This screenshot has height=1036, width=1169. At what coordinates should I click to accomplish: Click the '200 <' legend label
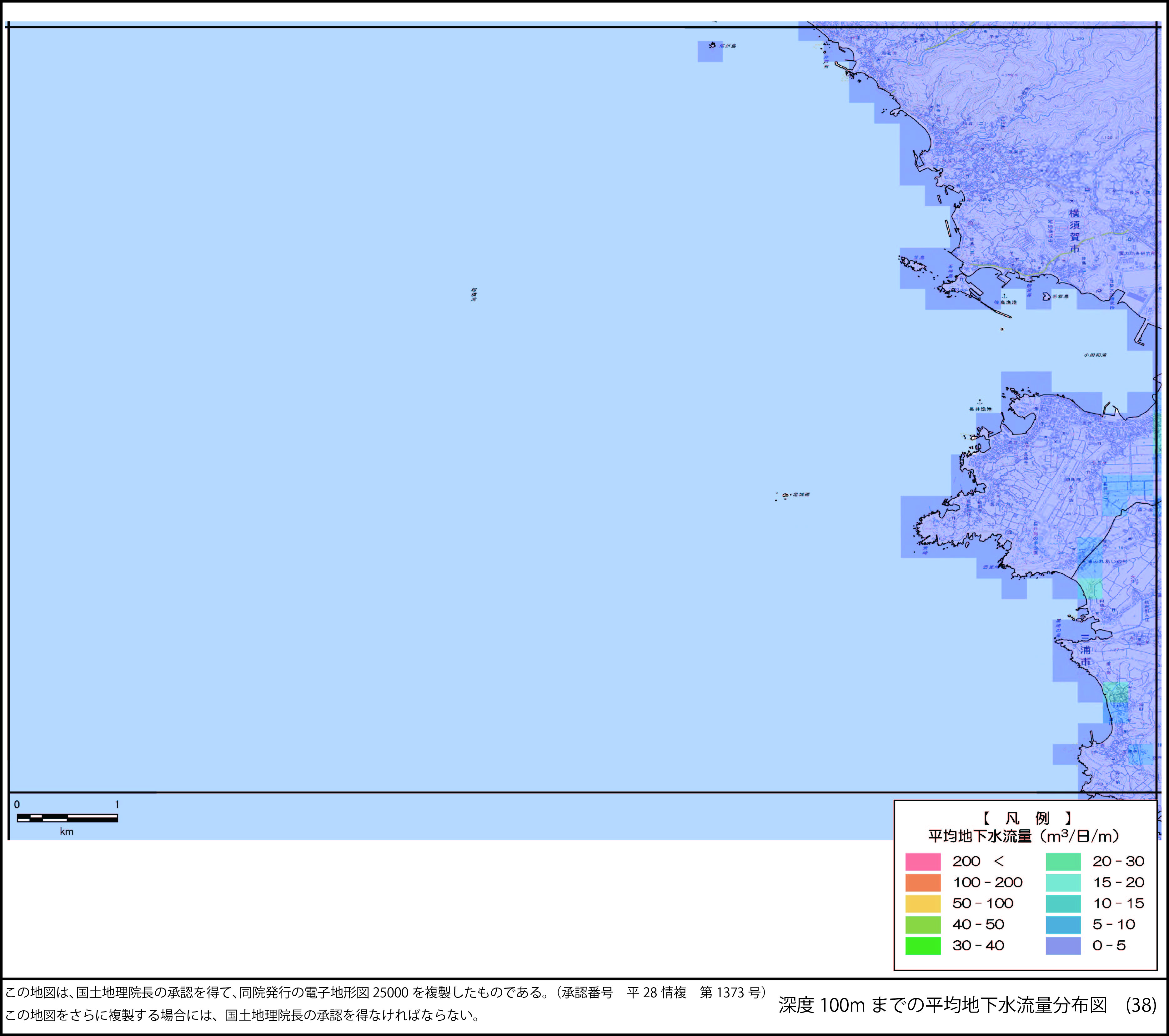[x=978, y=862]
